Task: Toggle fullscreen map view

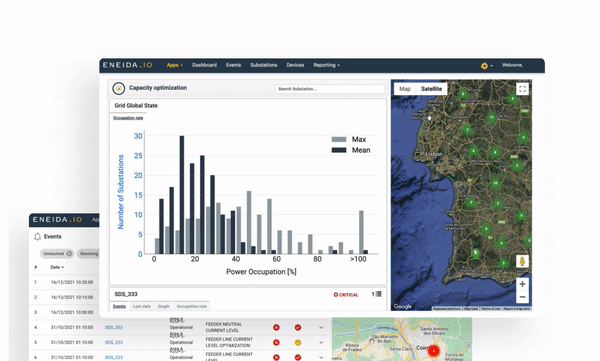Action: 522,89
